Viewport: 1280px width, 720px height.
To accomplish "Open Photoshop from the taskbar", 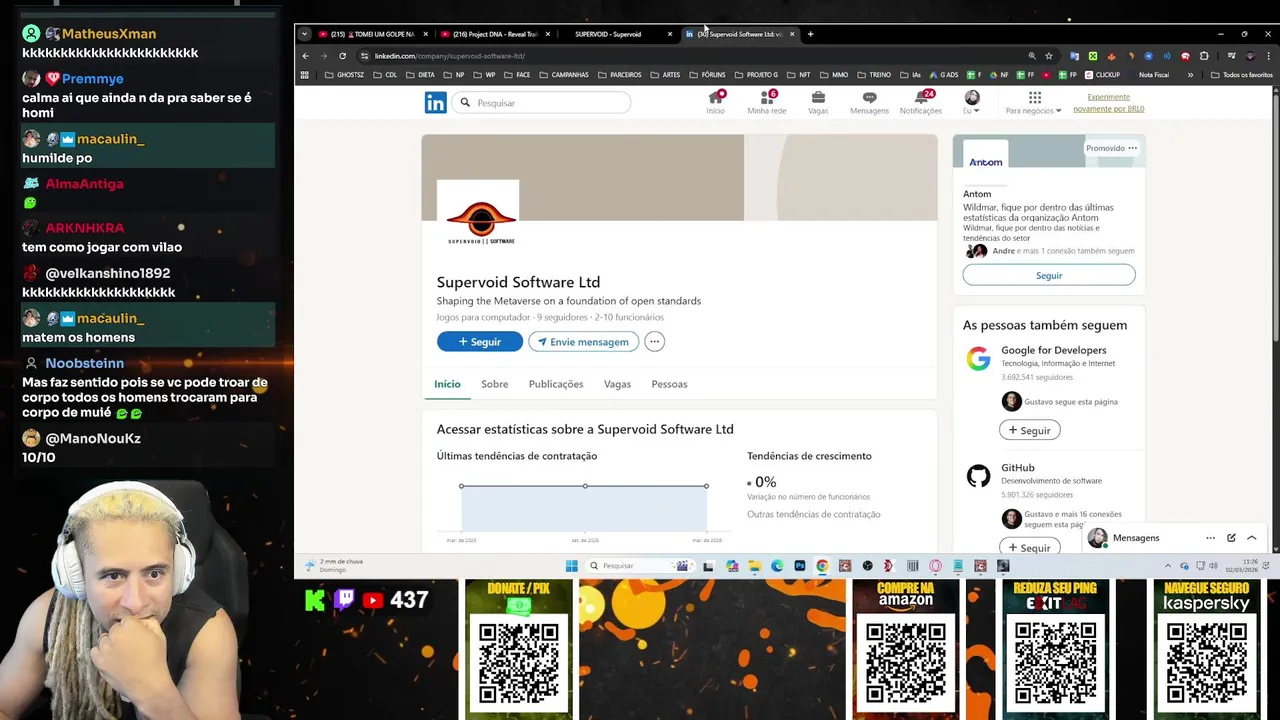I will pyautogui.click(x=800, y=566).
